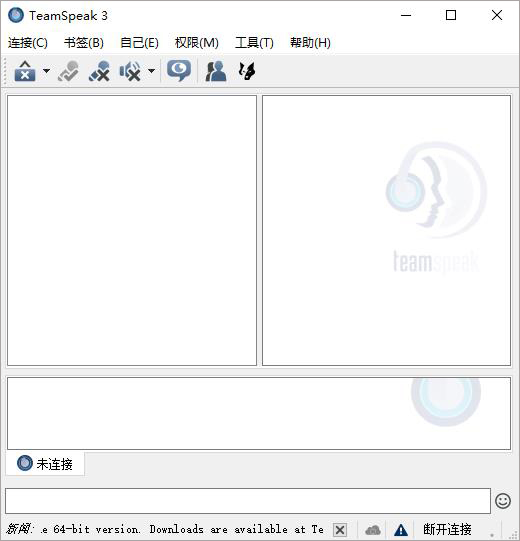The image size is (520, 541).
Task: Open the 书签(B) bookmarks menu
Action: (x=84, y=43)
